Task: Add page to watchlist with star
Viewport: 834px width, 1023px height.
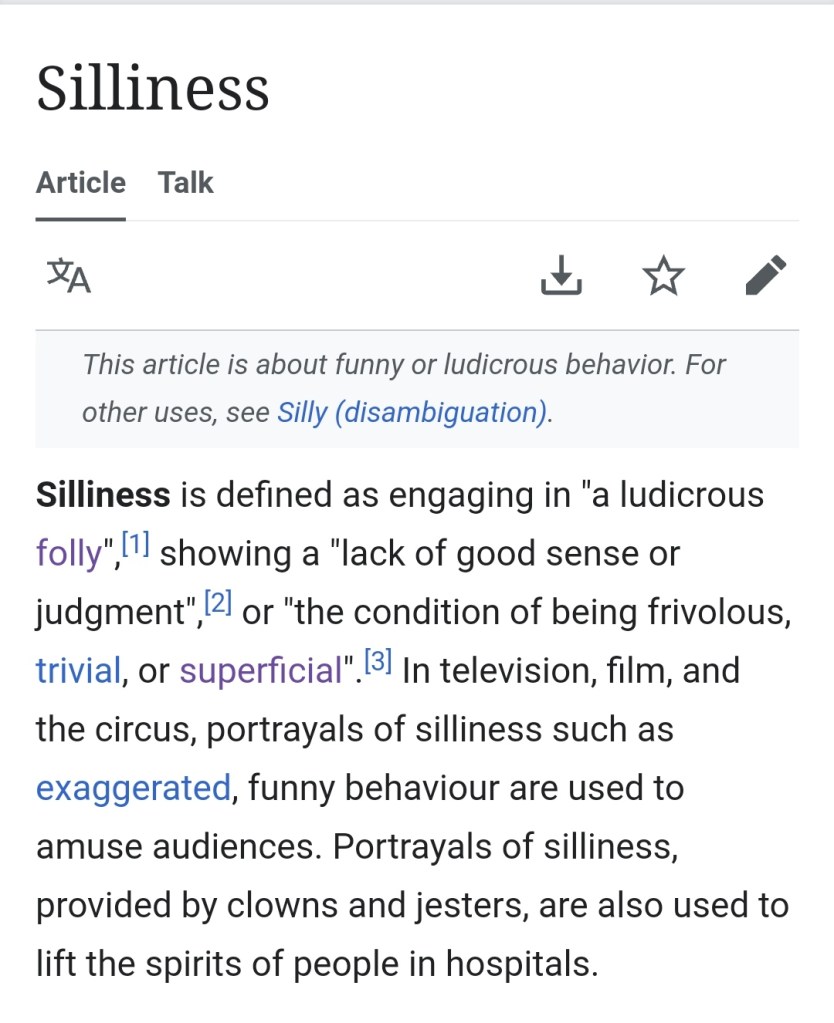Action: point(663,276)
